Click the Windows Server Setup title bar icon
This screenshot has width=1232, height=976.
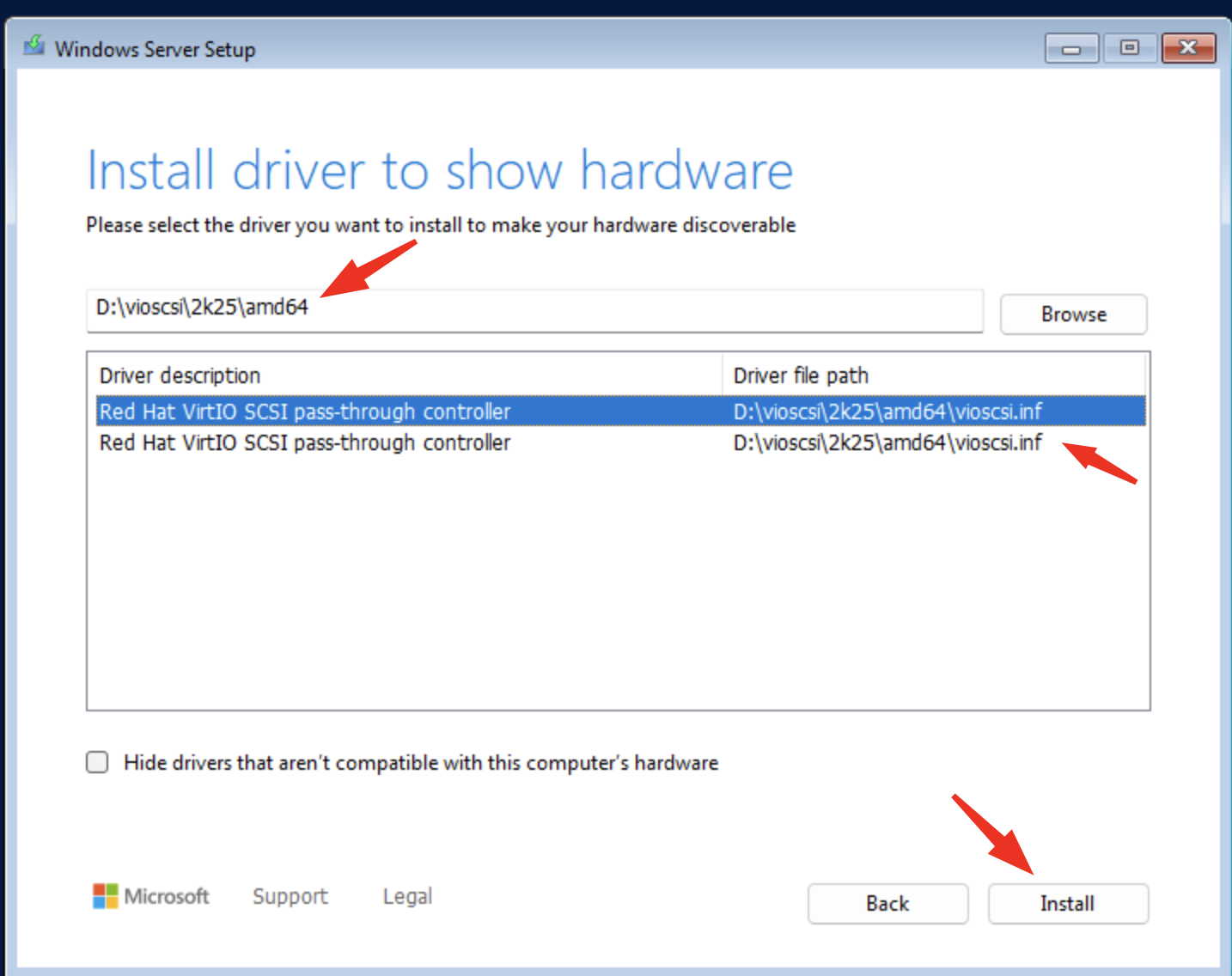34,46
